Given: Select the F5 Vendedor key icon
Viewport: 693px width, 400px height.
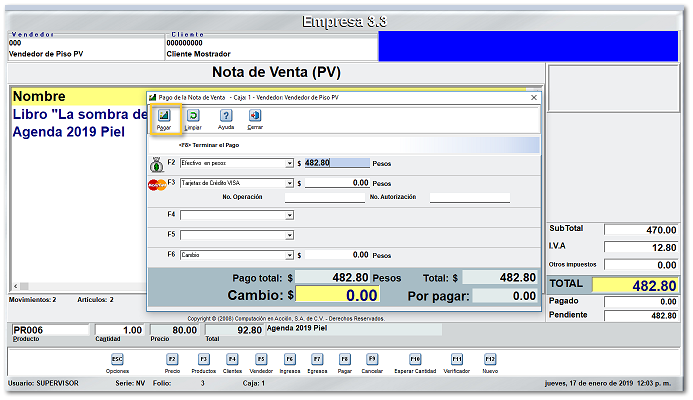Looking at the screenshot, I should (x=261, y=358).
